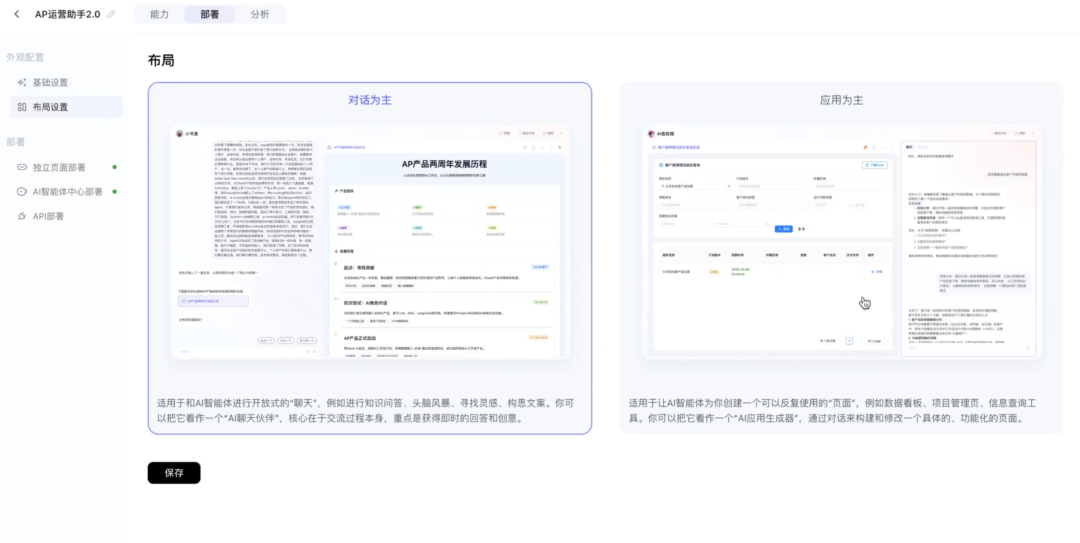Screen dimensions: 1080x543
Task: Click the 应用为主 preview thumbnail
Action: coord(841,242)
